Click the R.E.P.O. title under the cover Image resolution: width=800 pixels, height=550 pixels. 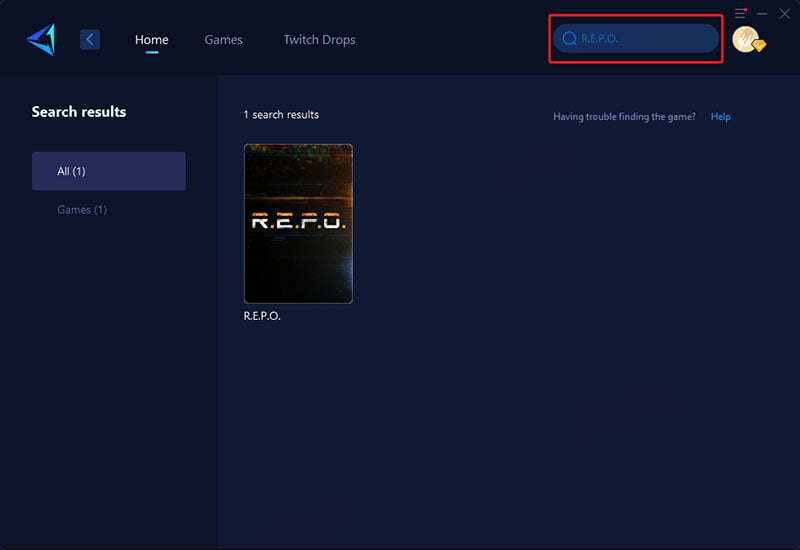point(262,316)
